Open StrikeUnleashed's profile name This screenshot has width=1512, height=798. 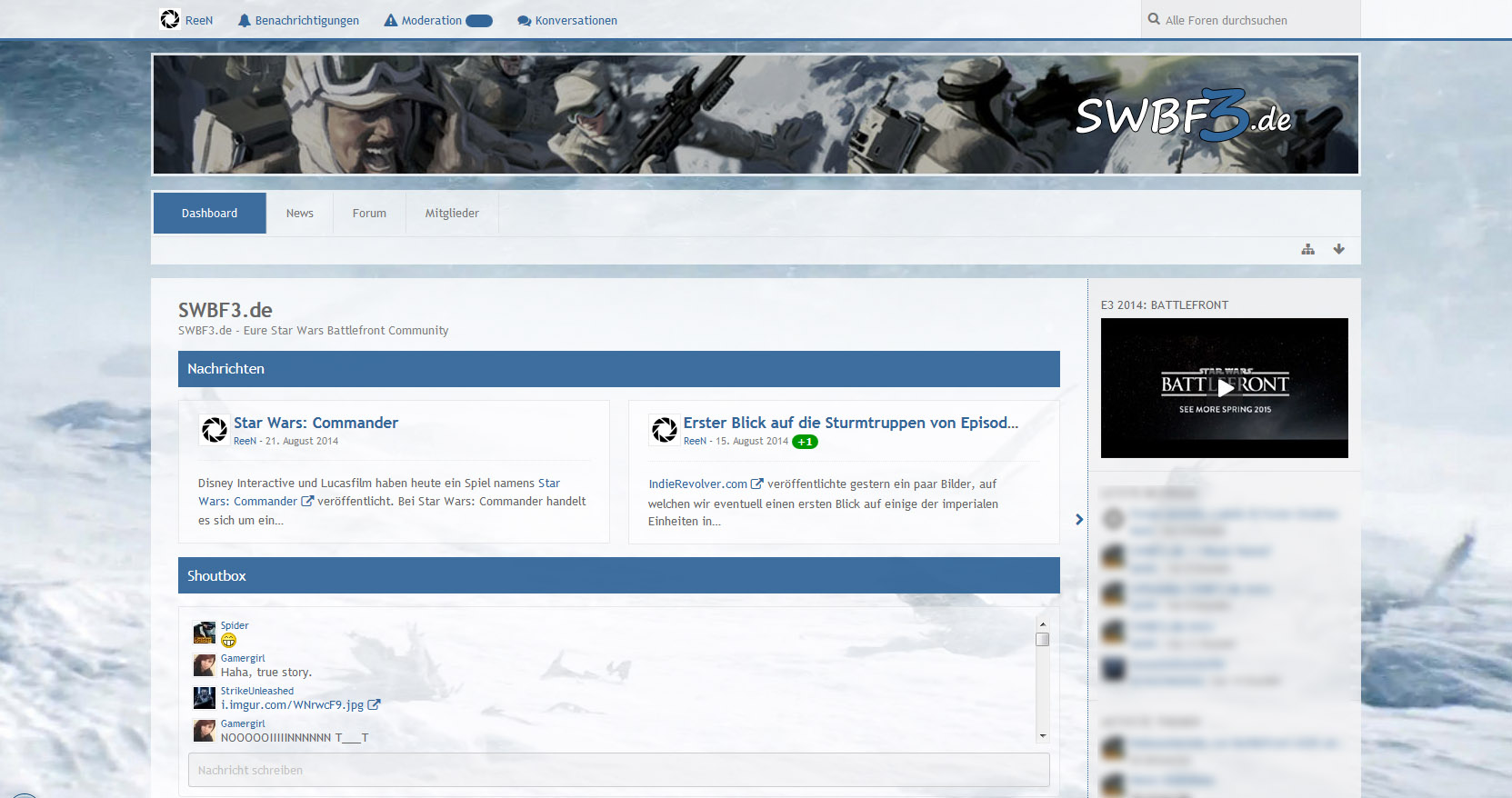(257, 691)
